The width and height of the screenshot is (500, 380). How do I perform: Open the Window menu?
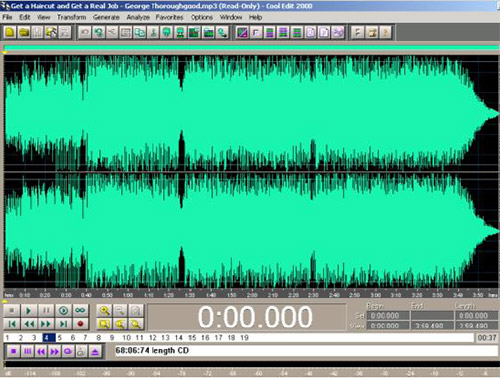point(231,17)
